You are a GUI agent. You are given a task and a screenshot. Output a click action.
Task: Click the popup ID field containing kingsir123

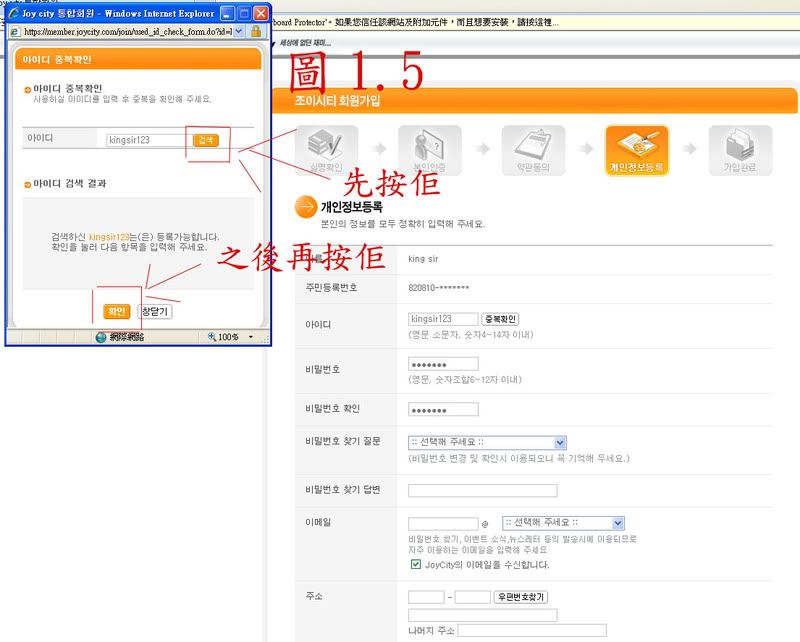(146, 140)
